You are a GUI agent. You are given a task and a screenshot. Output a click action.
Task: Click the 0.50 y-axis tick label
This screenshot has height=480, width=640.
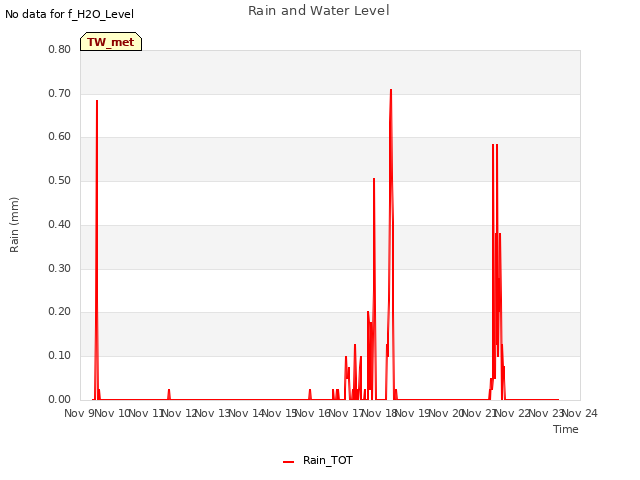(x=60, y=180)
